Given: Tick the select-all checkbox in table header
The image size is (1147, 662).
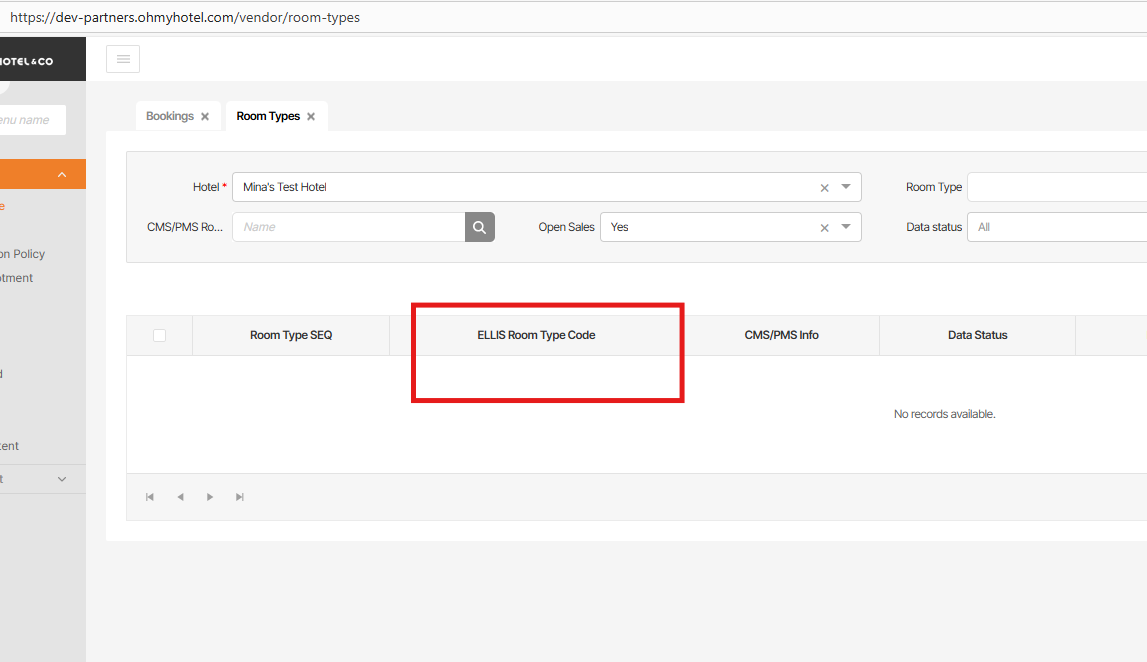Looking at the screenshot, I should point(159,335).
